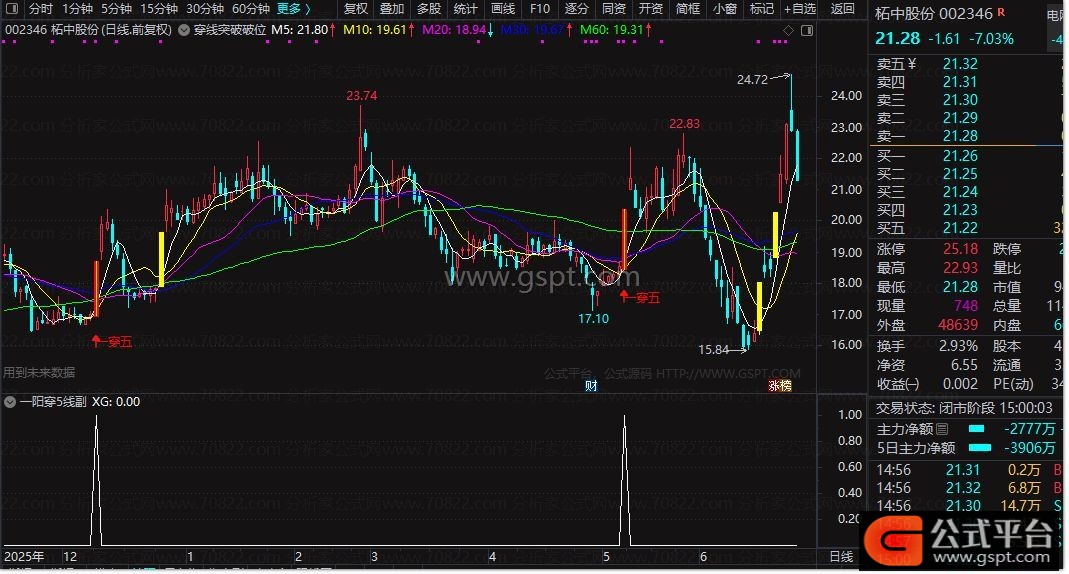Click 换手 value 2.93%

click(x=958, y=346)
